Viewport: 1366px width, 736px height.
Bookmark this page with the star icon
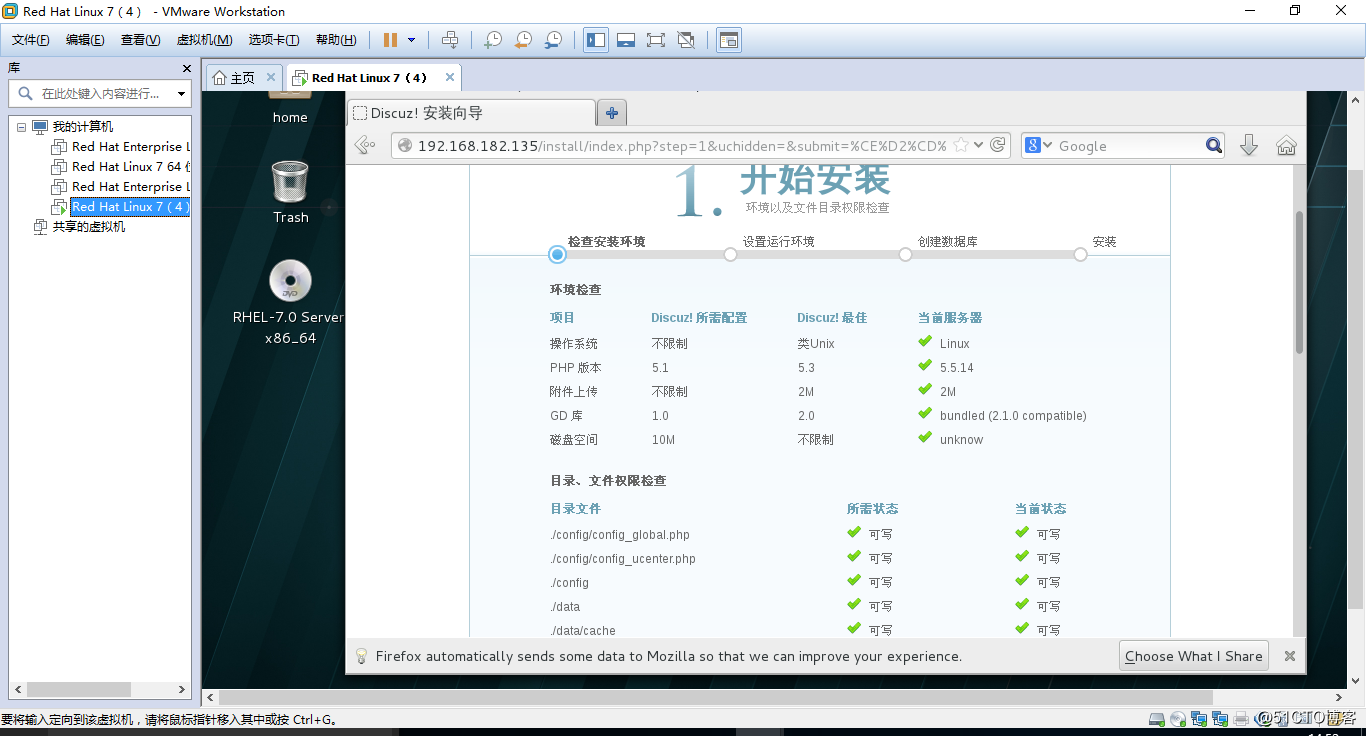pyautogui.click(x=961, y=145)
